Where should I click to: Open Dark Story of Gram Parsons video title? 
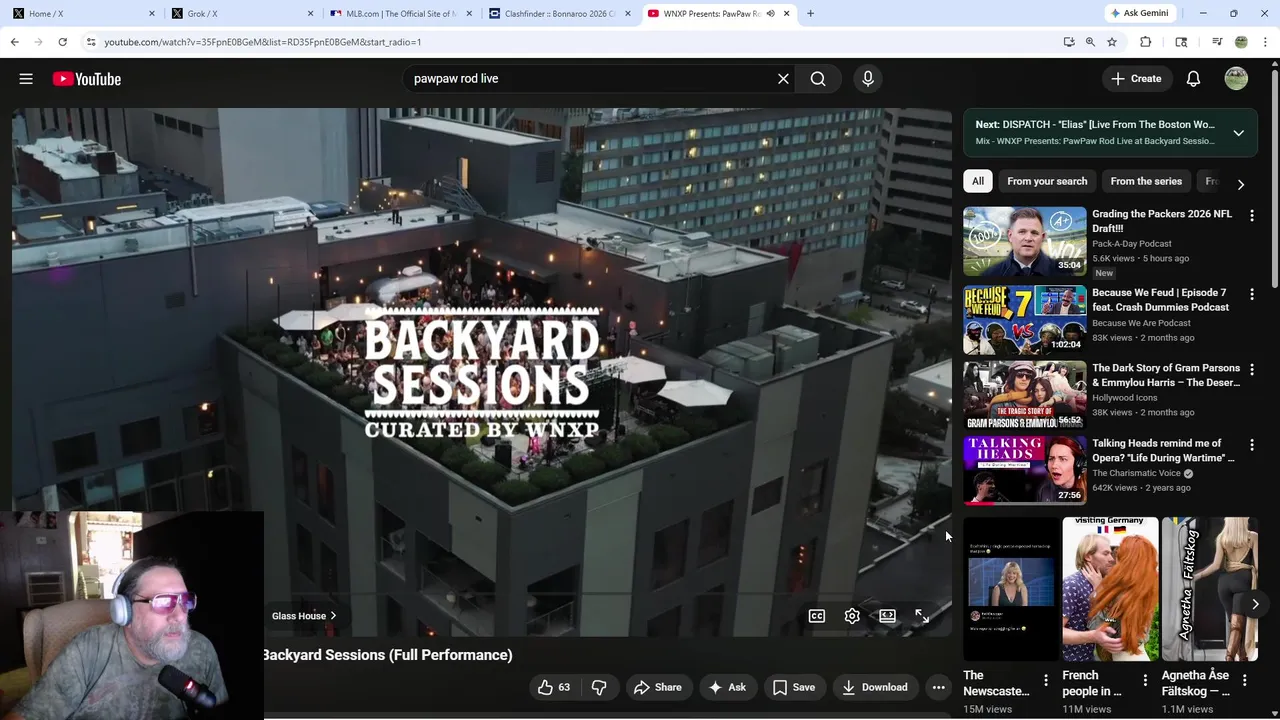1166,375
